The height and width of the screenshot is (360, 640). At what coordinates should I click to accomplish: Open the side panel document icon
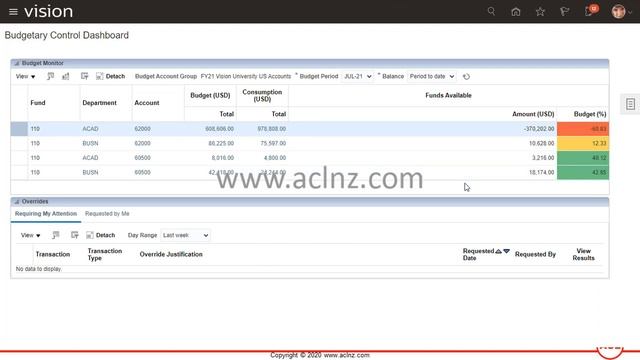(x=630, y=104)
